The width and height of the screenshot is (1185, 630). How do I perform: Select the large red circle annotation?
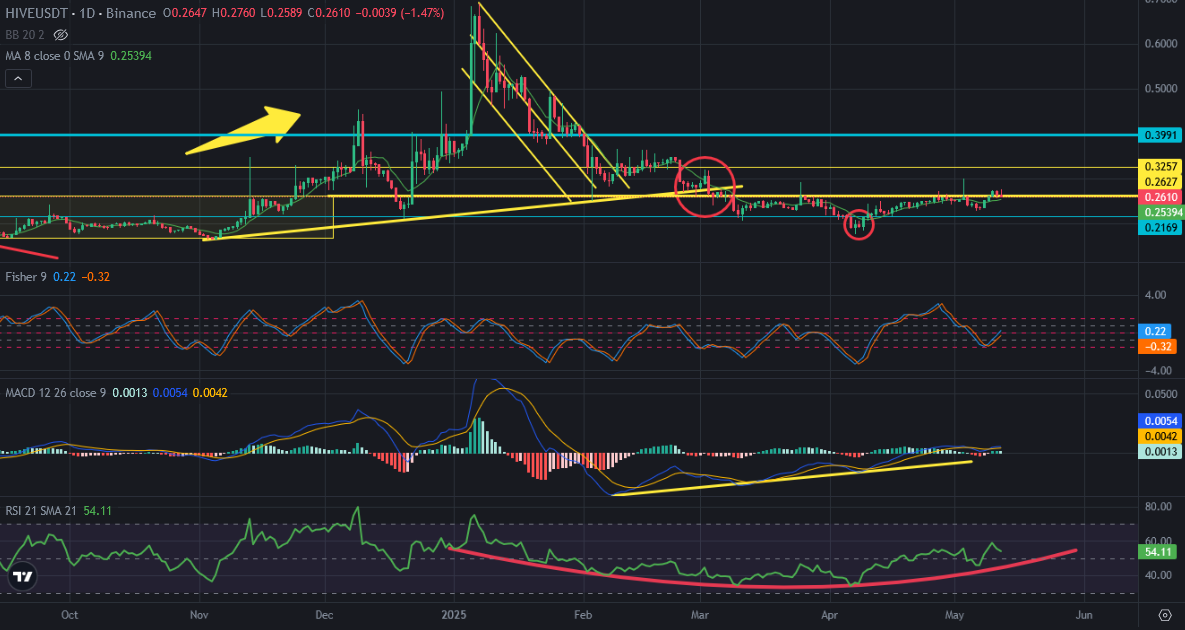pyautogui.click(x=704, y=187)
